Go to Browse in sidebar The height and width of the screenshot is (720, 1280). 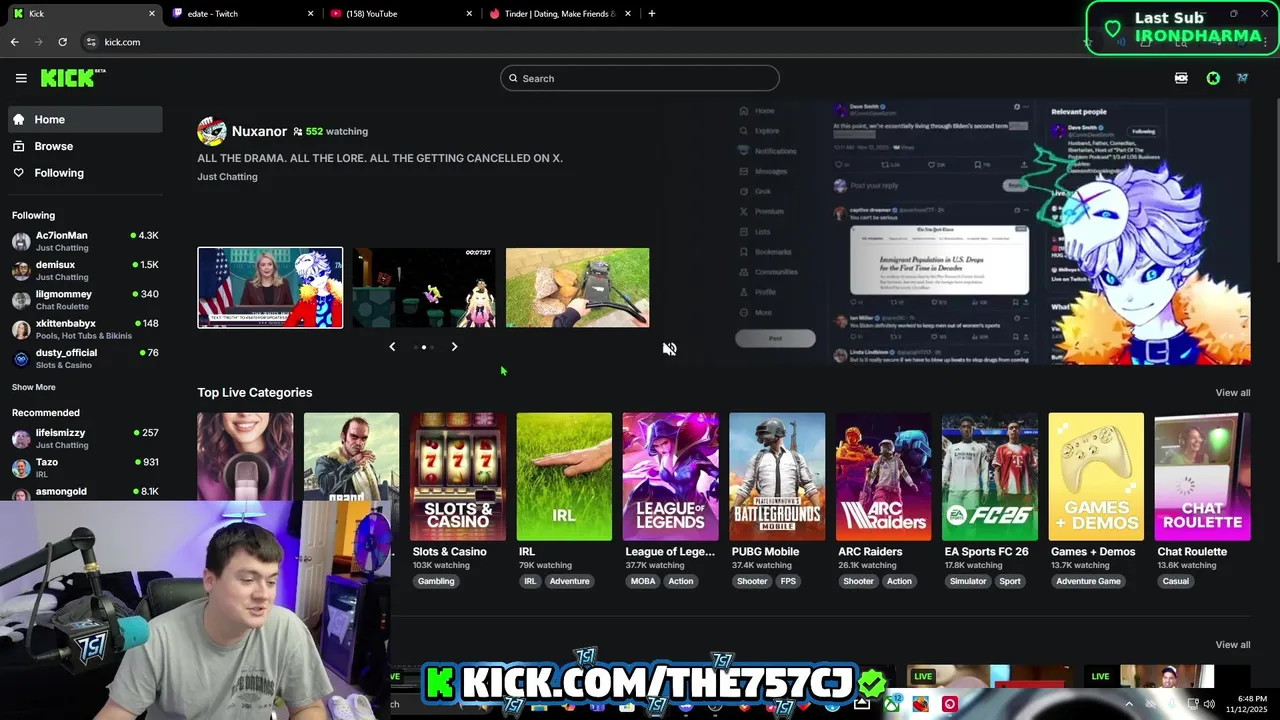[x=85, y=146]
